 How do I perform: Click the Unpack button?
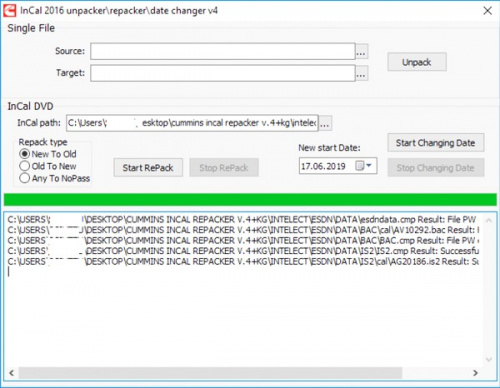[x=417, y=62]
